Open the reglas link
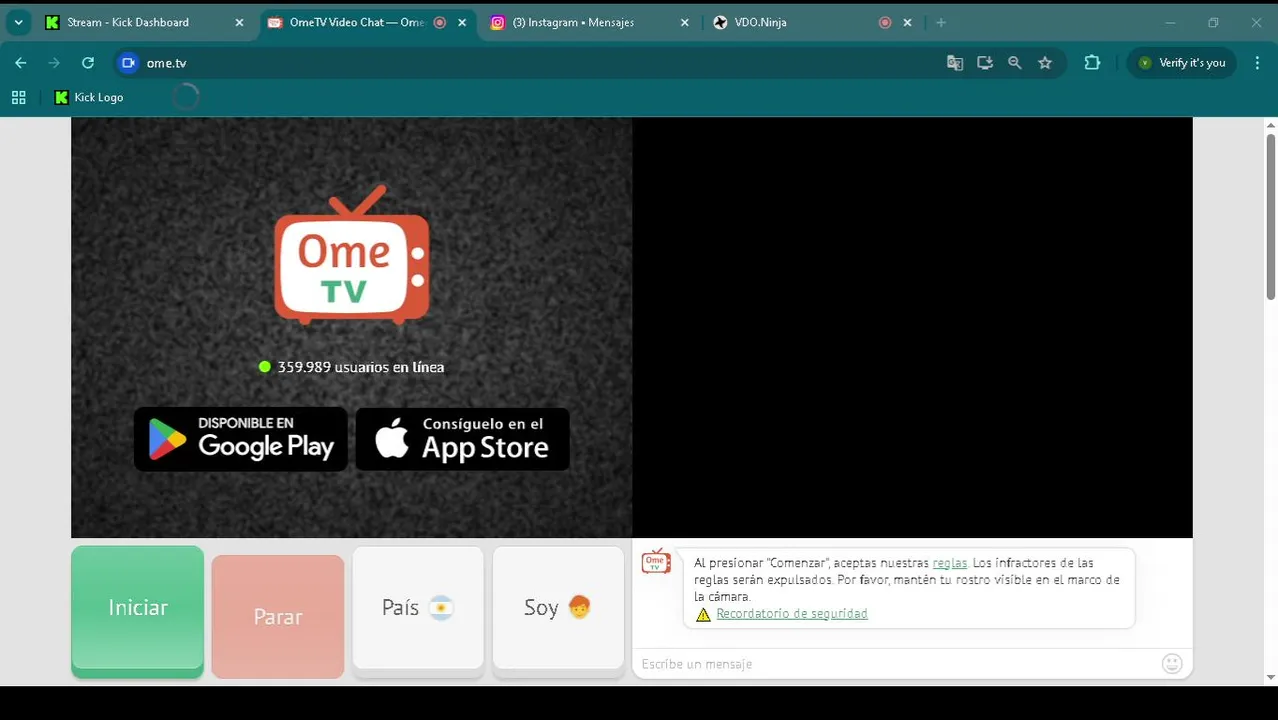The width and height of the screenshot is (1278, 720). click(949, 563)
